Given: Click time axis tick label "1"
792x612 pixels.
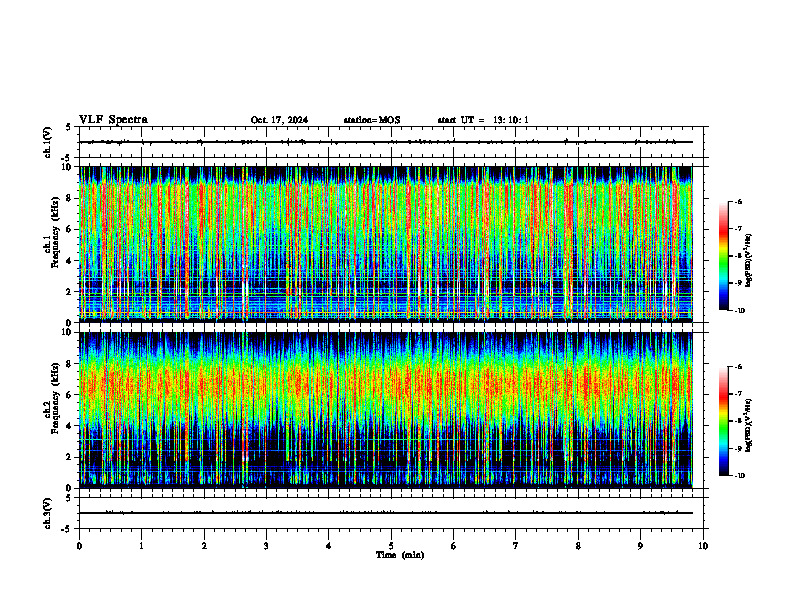Looking at the screenshot, I should (141, 546).
